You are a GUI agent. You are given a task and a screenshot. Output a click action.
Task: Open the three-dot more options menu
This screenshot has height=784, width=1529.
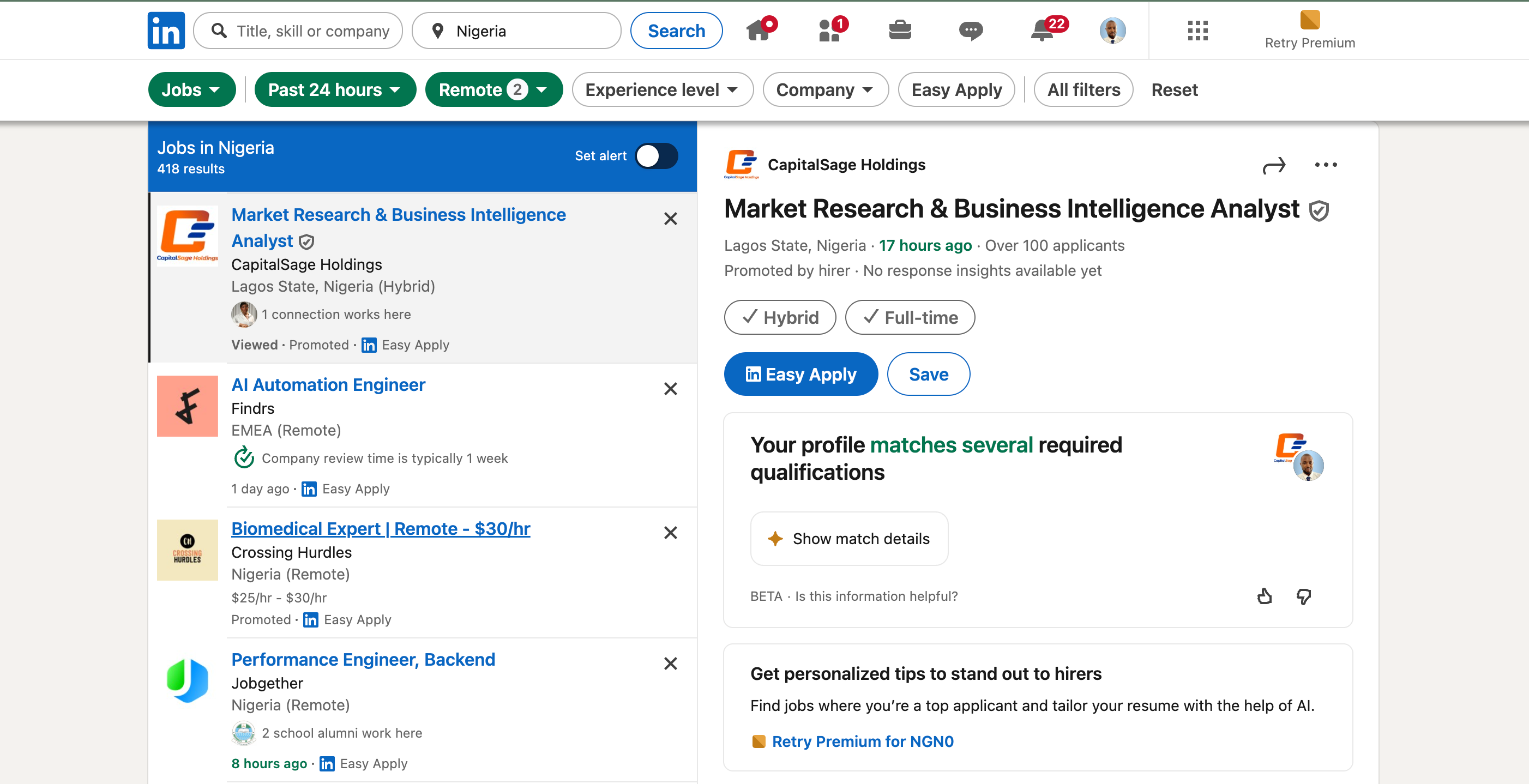click(x=1326, y=165)
